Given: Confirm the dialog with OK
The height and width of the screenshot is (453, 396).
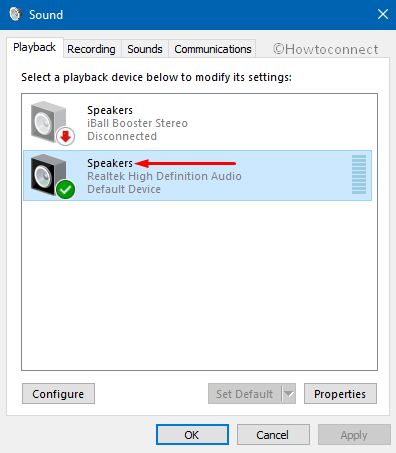Looking at the screenshot, I should [x=192, y=435].
